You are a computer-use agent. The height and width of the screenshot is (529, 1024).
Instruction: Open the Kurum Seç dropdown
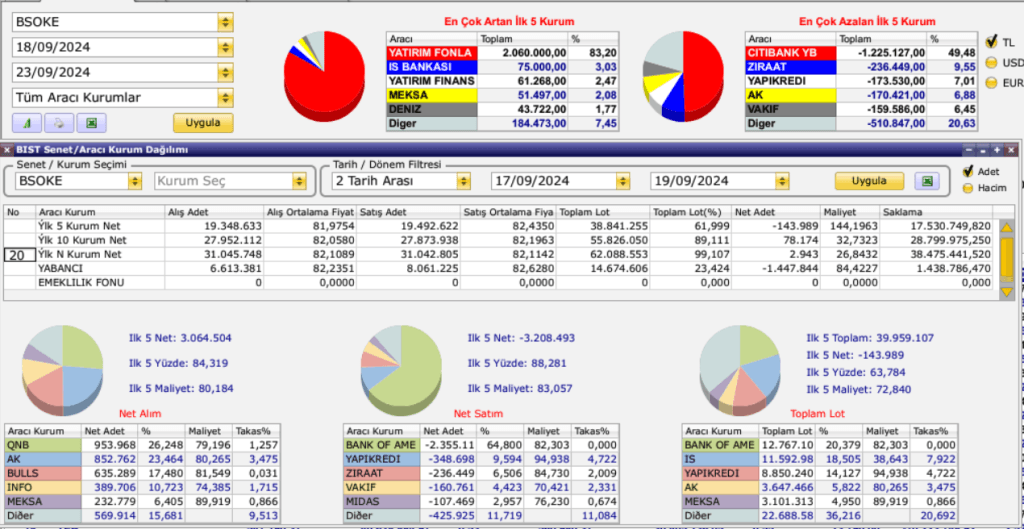click(299, 181)
